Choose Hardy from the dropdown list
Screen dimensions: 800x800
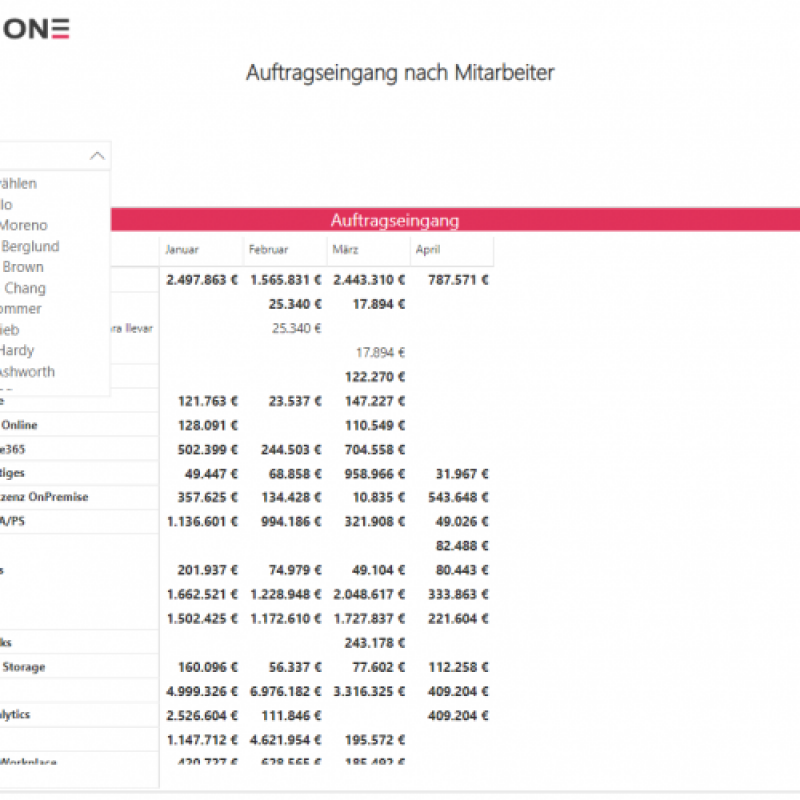pyautogui.click(x=17, y=350)
